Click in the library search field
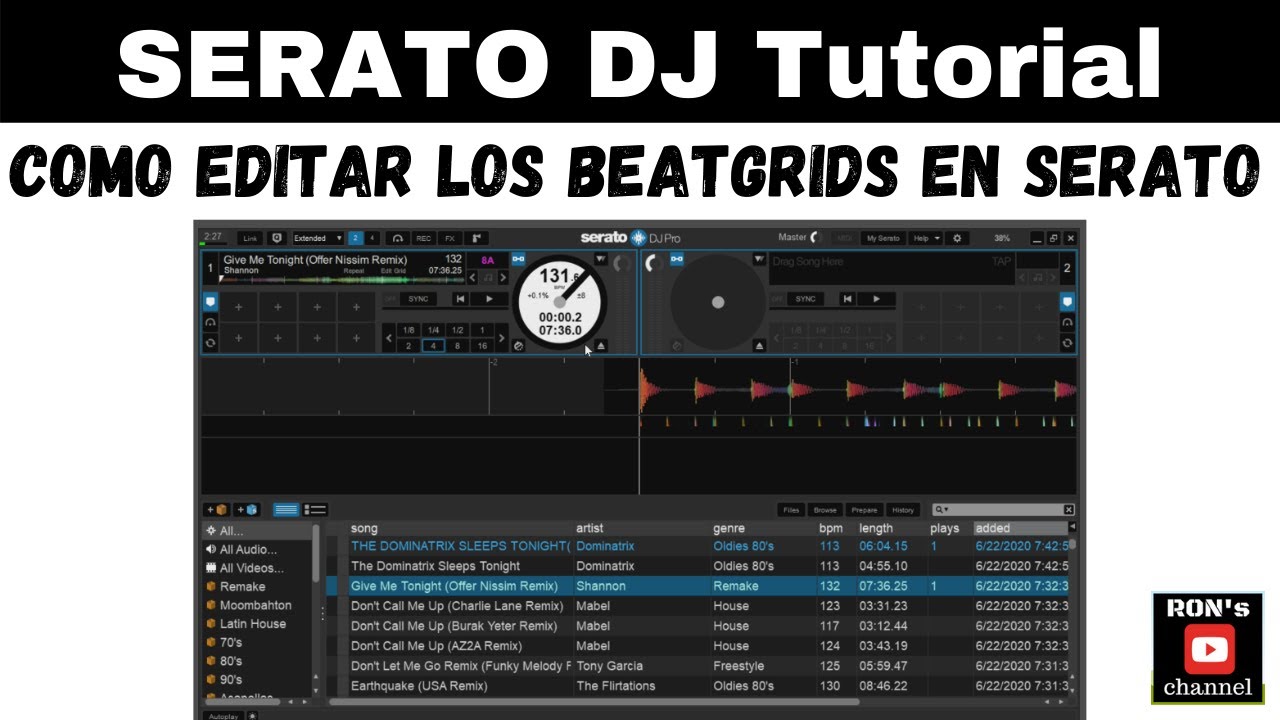 1005,510
